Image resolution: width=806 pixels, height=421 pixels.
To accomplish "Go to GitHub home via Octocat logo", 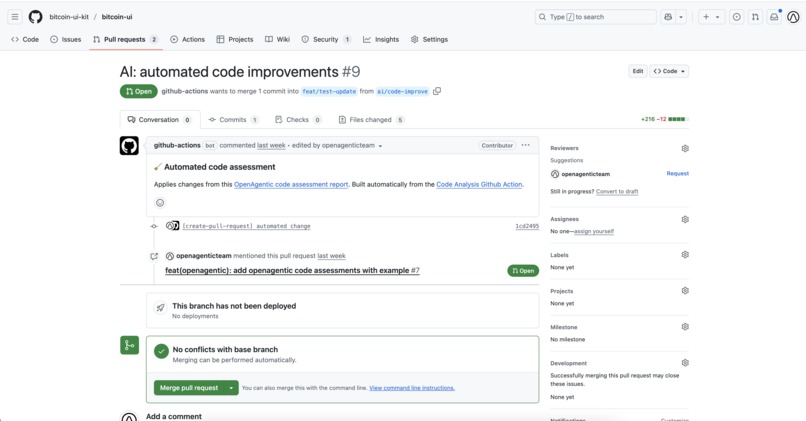I will [x=35, y=17].
